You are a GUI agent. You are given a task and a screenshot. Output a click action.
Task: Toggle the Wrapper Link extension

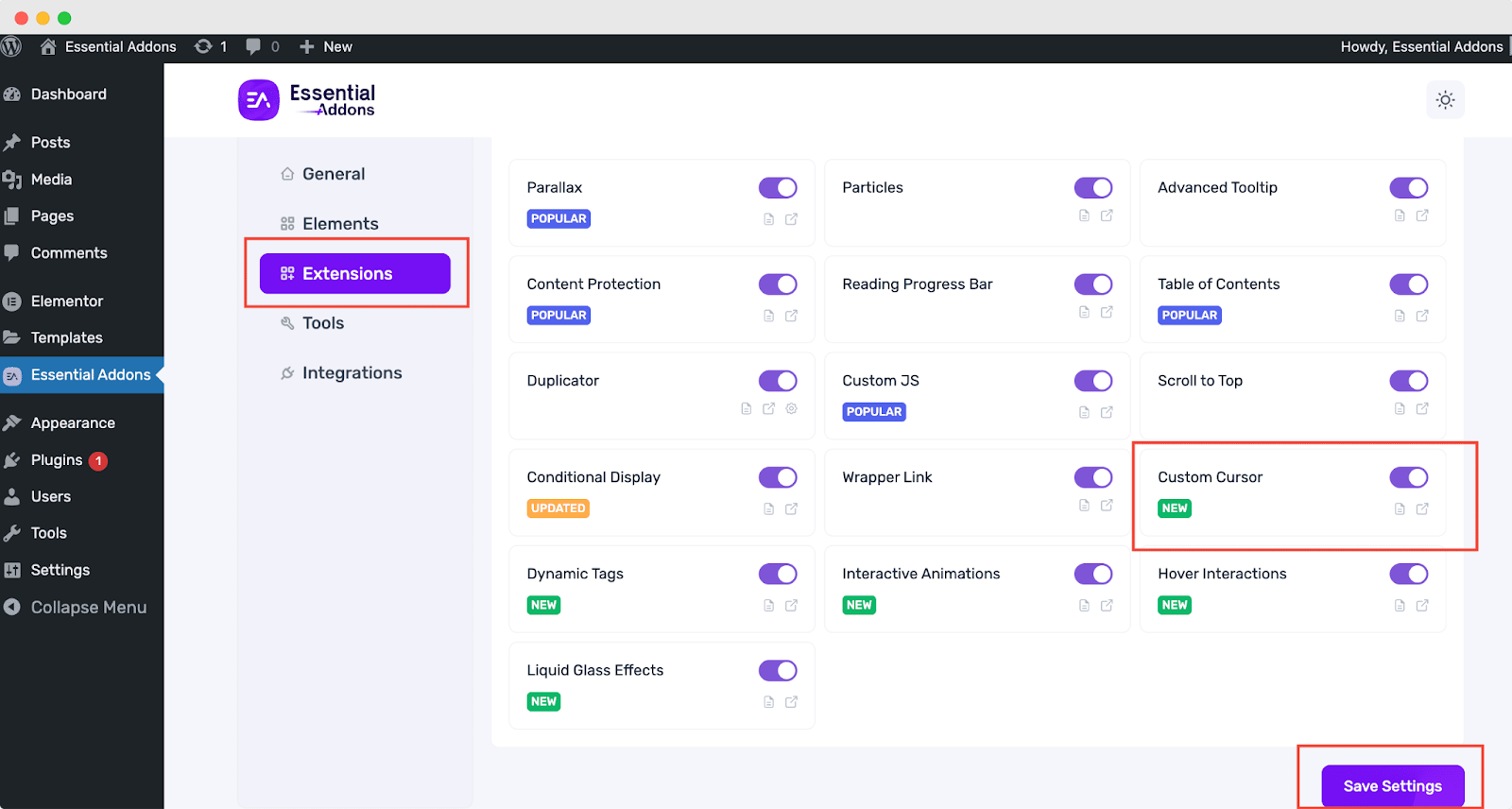(x=1093, y=477)
